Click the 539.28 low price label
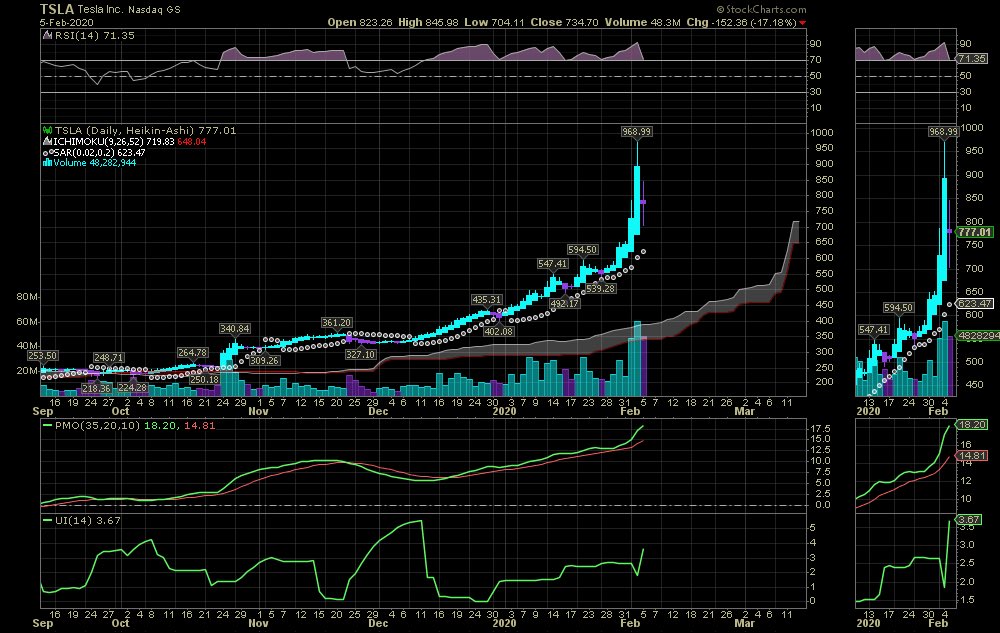Viewport: 1000px width, 633px height. coord(600,289)
